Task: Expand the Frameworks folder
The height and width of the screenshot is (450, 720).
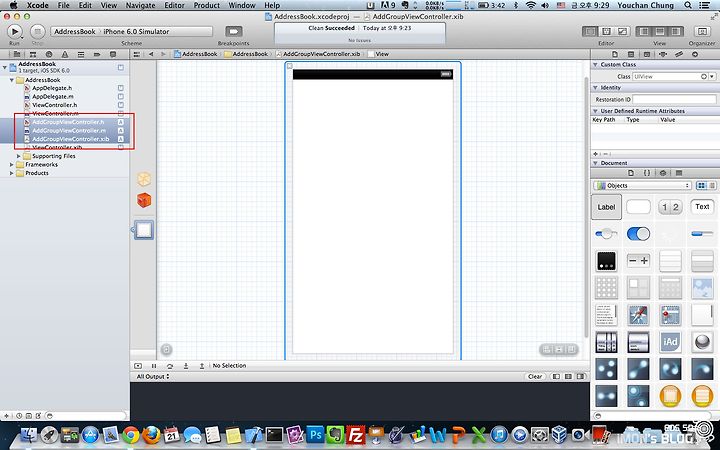Action: click(12, 164)
